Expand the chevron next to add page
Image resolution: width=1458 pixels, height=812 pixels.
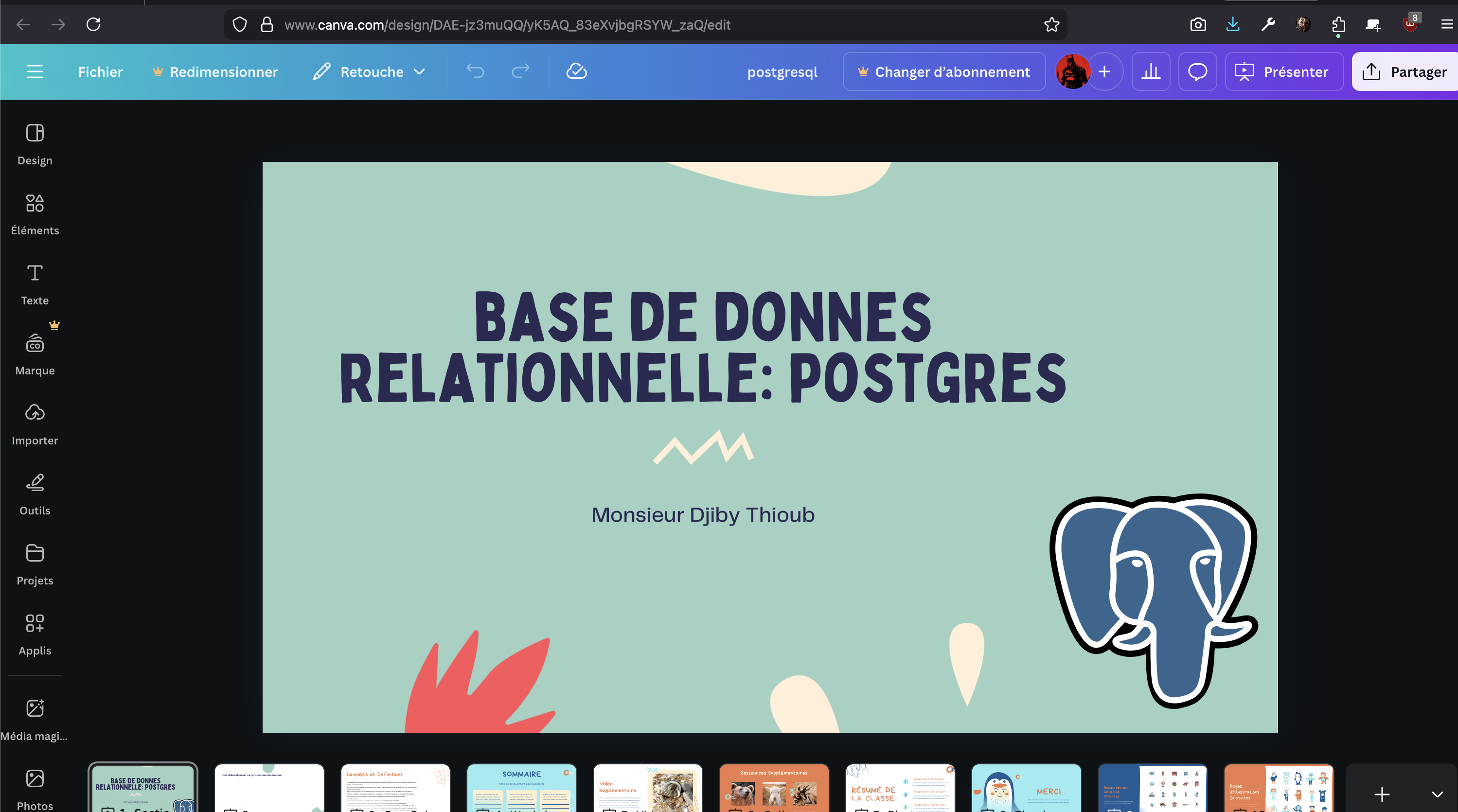[1437, 794]
